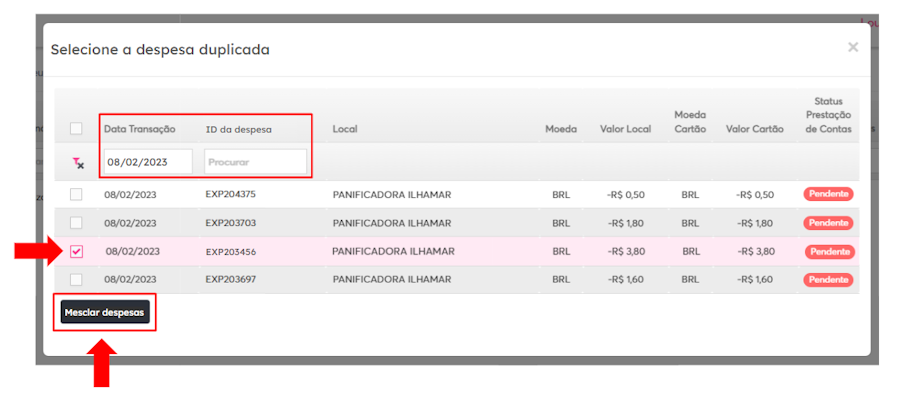Click the Valor Local column header
The image size is (900, 401).
tap(625, 129)
